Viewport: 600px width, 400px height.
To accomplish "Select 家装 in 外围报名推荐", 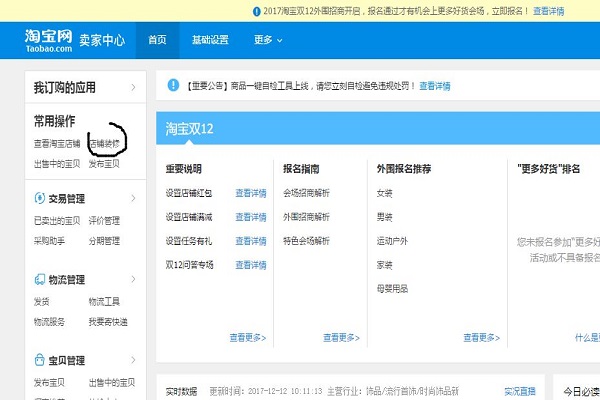I will (385, 265).
